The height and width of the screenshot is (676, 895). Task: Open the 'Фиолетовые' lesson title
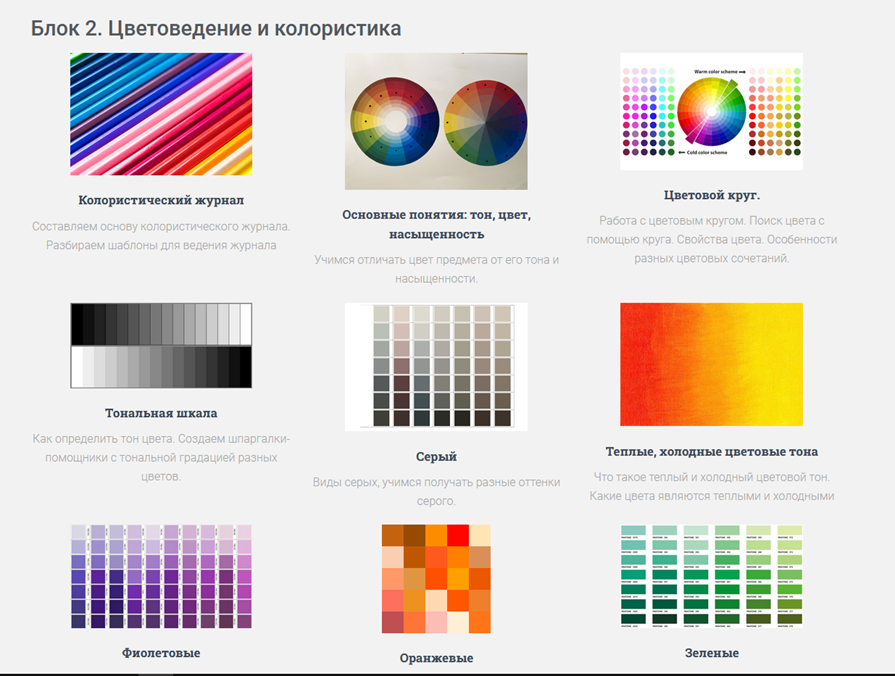click(x=161, y=653)
